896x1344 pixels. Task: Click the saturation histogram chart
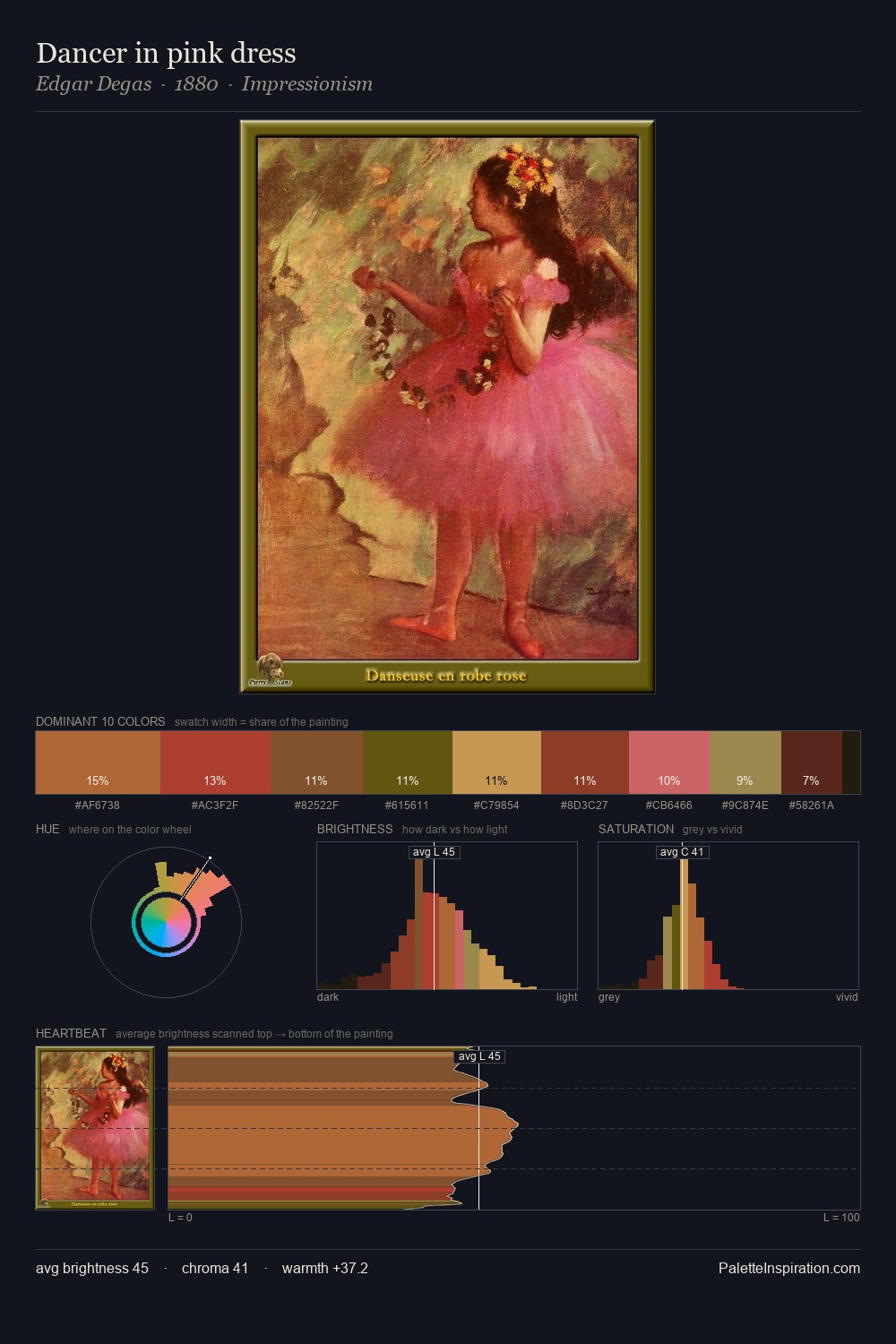point(728,916)
